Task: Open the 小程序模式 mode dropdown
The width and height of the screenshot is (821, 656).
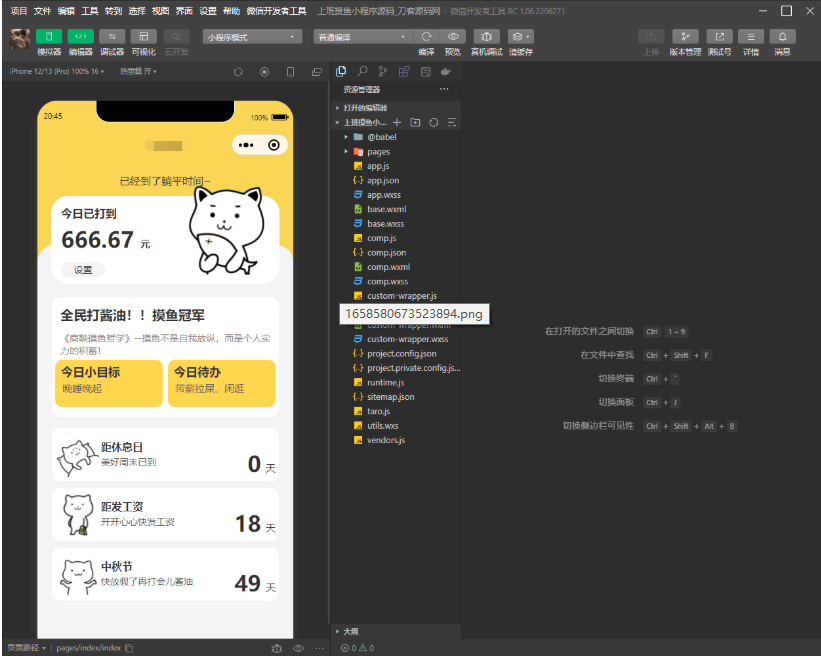Action: click(252, 36)
